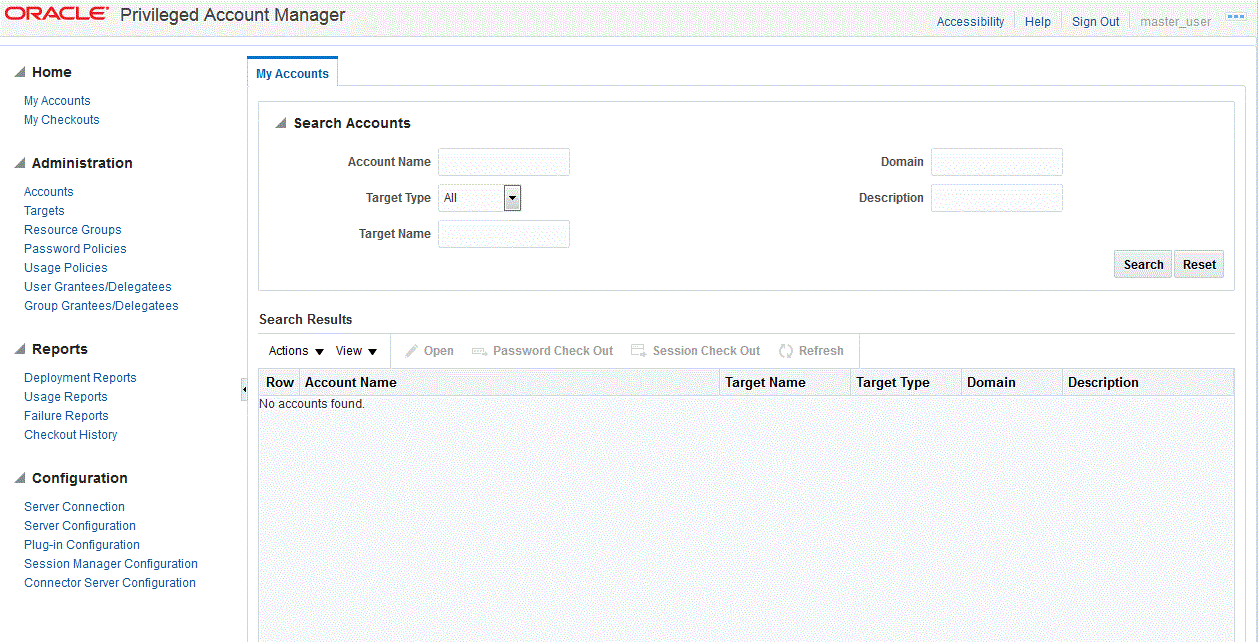Image resolution: width=1258 pixels, height=642 pixels.
Task: Click the Open pencil icon in toolbar
Action: click(411, 351)
